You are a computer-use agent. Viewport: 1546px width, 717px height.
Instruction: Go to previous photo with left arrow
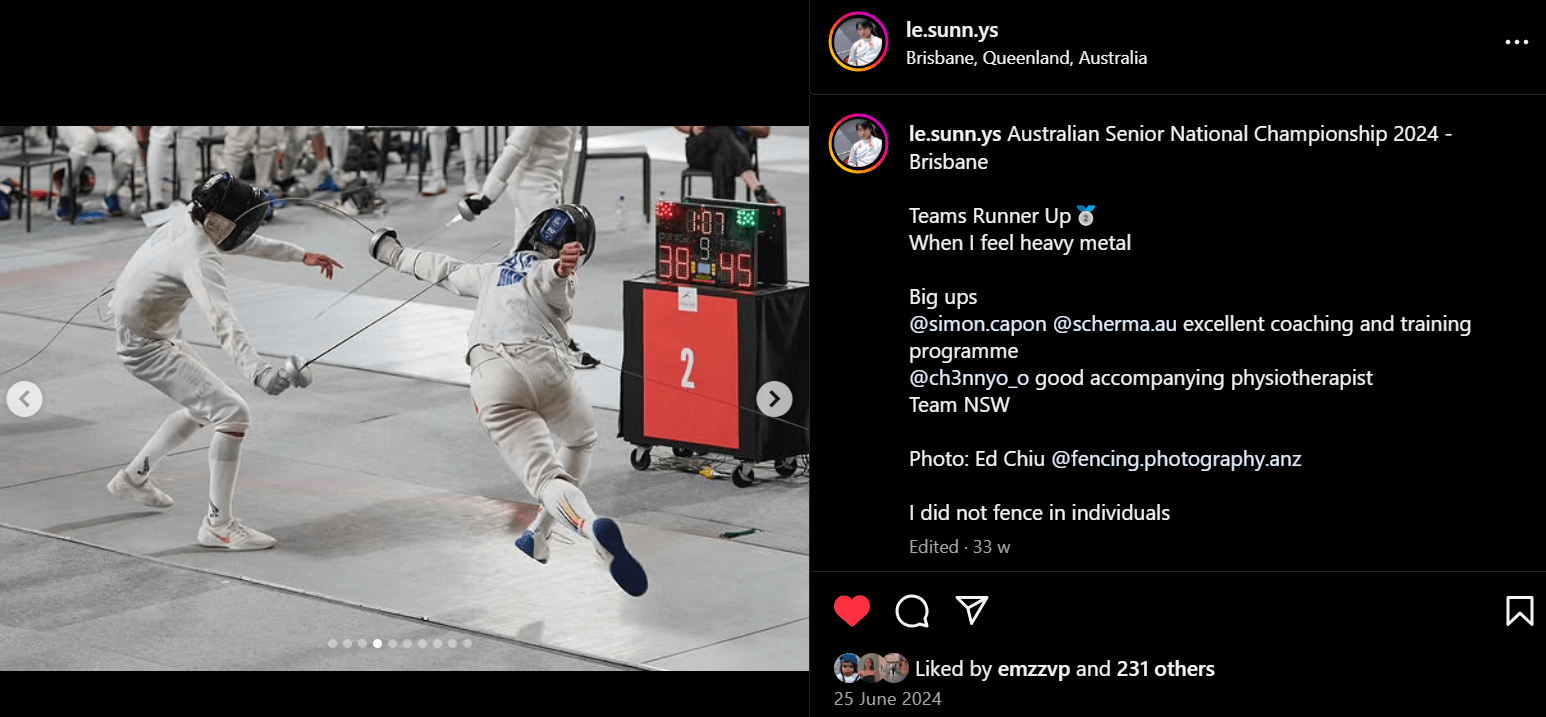pyautogui.click(x=24, y=399)
